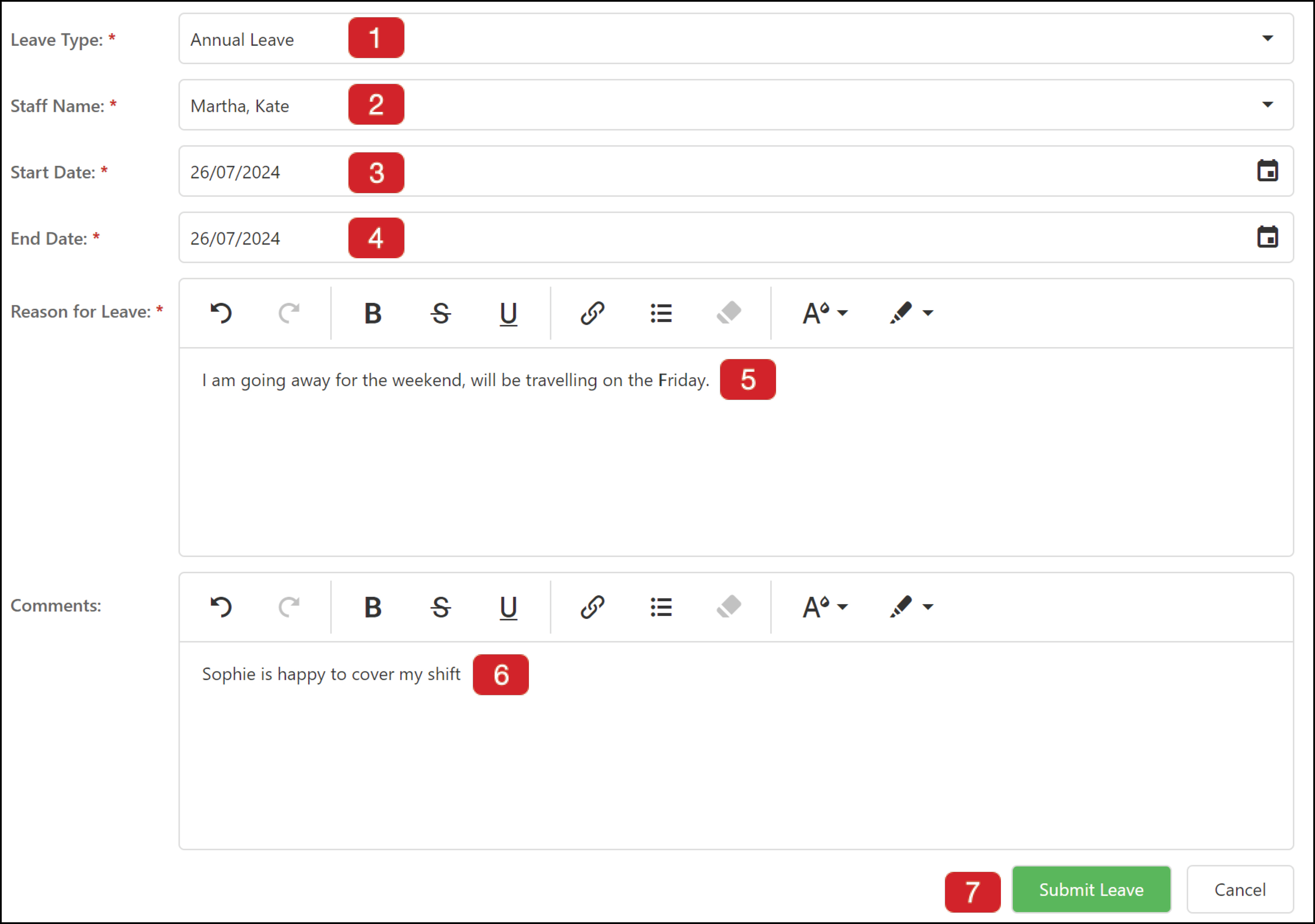The height and width of the screenshot is (924, 1315).
Task: Open the Start Date calendar picker
Action: point(1268,171)
